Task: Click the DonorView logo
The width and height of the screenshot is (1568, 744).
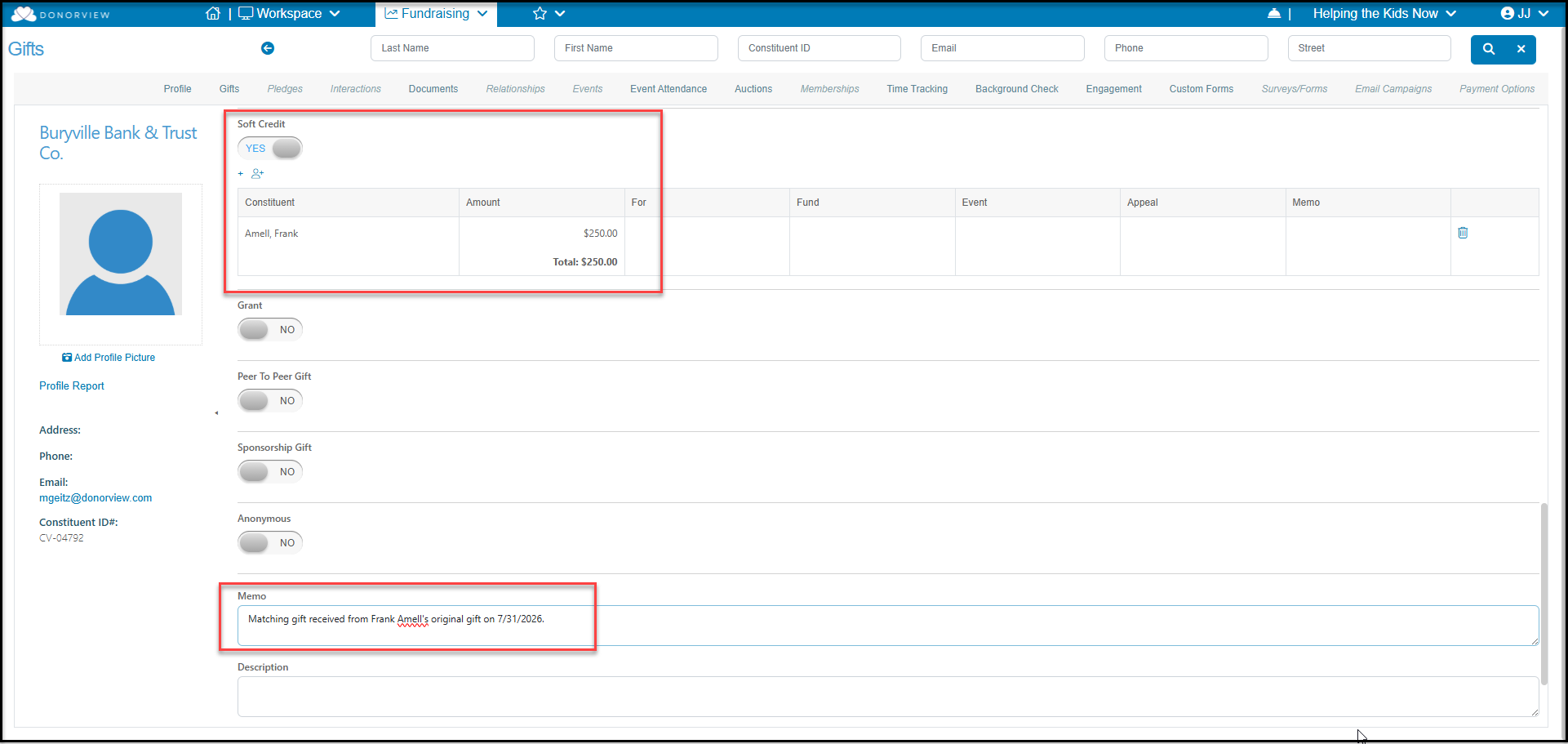Action: tap(60, 14)
